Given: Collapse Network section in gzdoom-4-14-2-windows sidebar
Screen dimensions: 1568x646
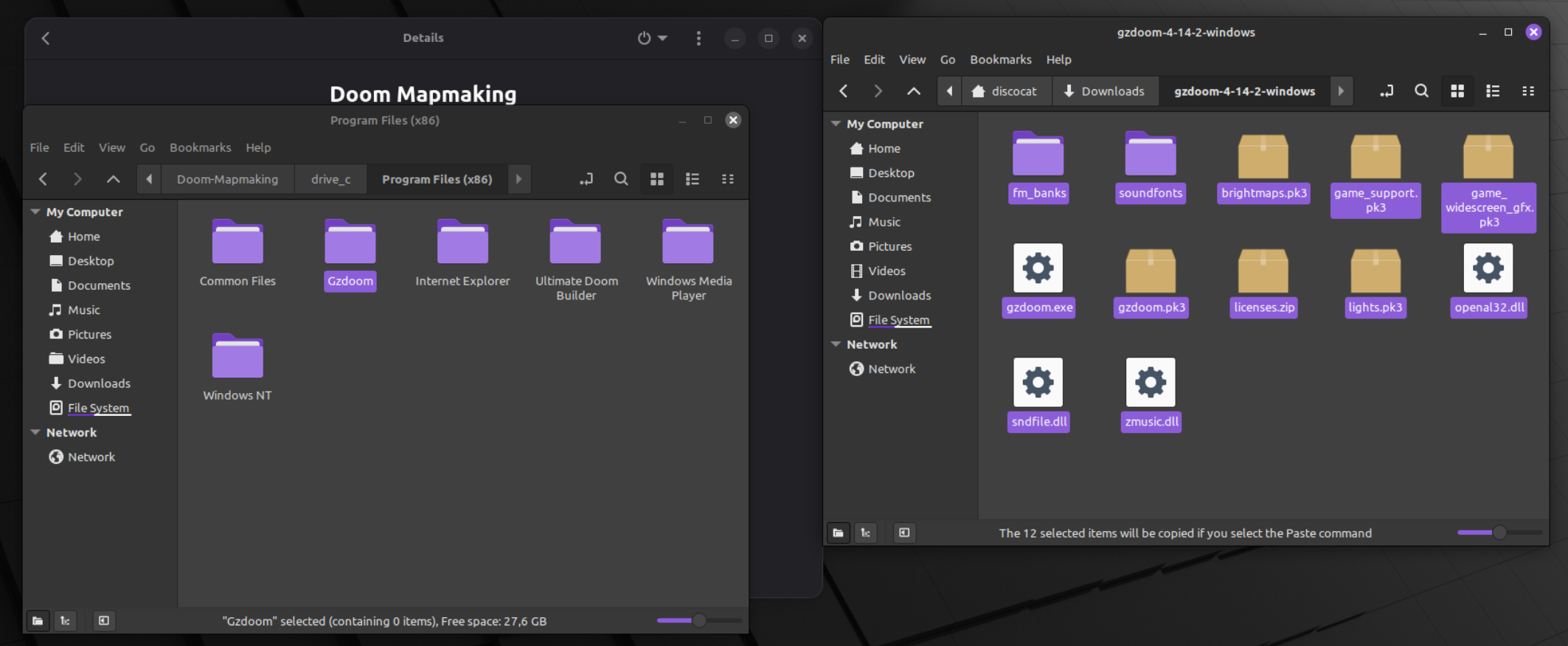Looking at the screenshot, I should point(836,344).
